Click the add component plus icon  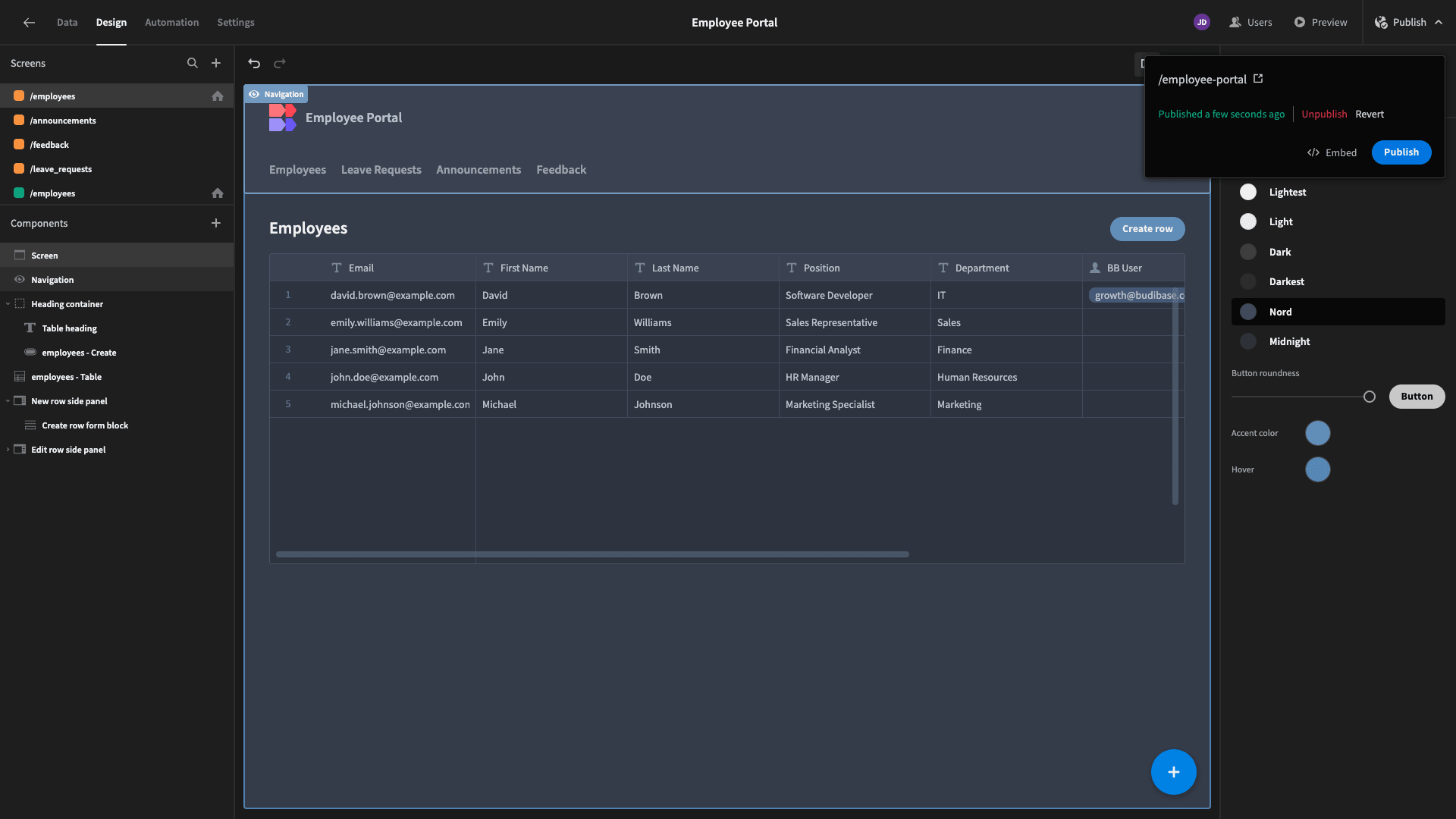pos(216,224)
